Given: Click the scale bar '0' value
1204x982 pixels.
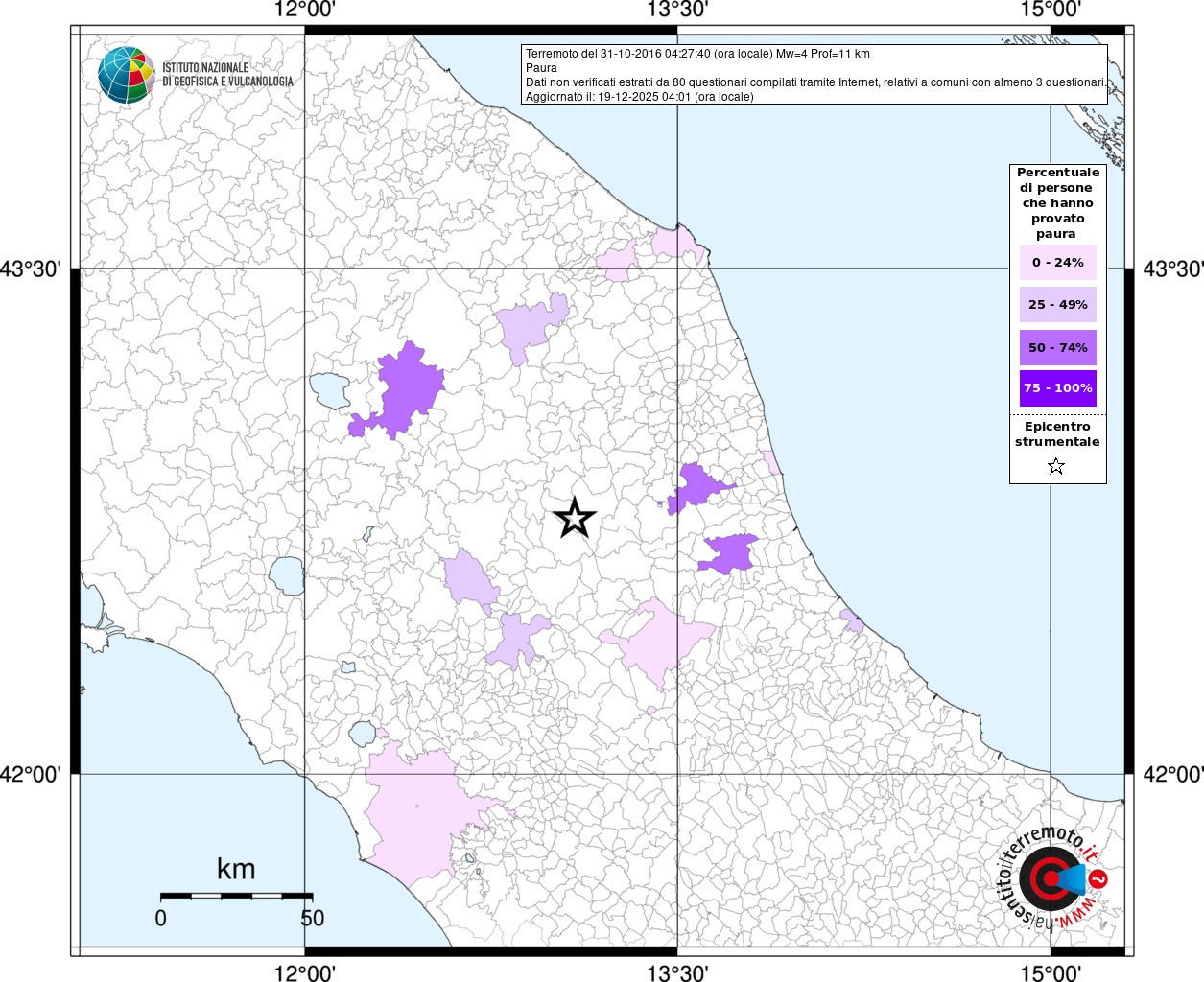Looking at the screenshot, I should point(160,918).
